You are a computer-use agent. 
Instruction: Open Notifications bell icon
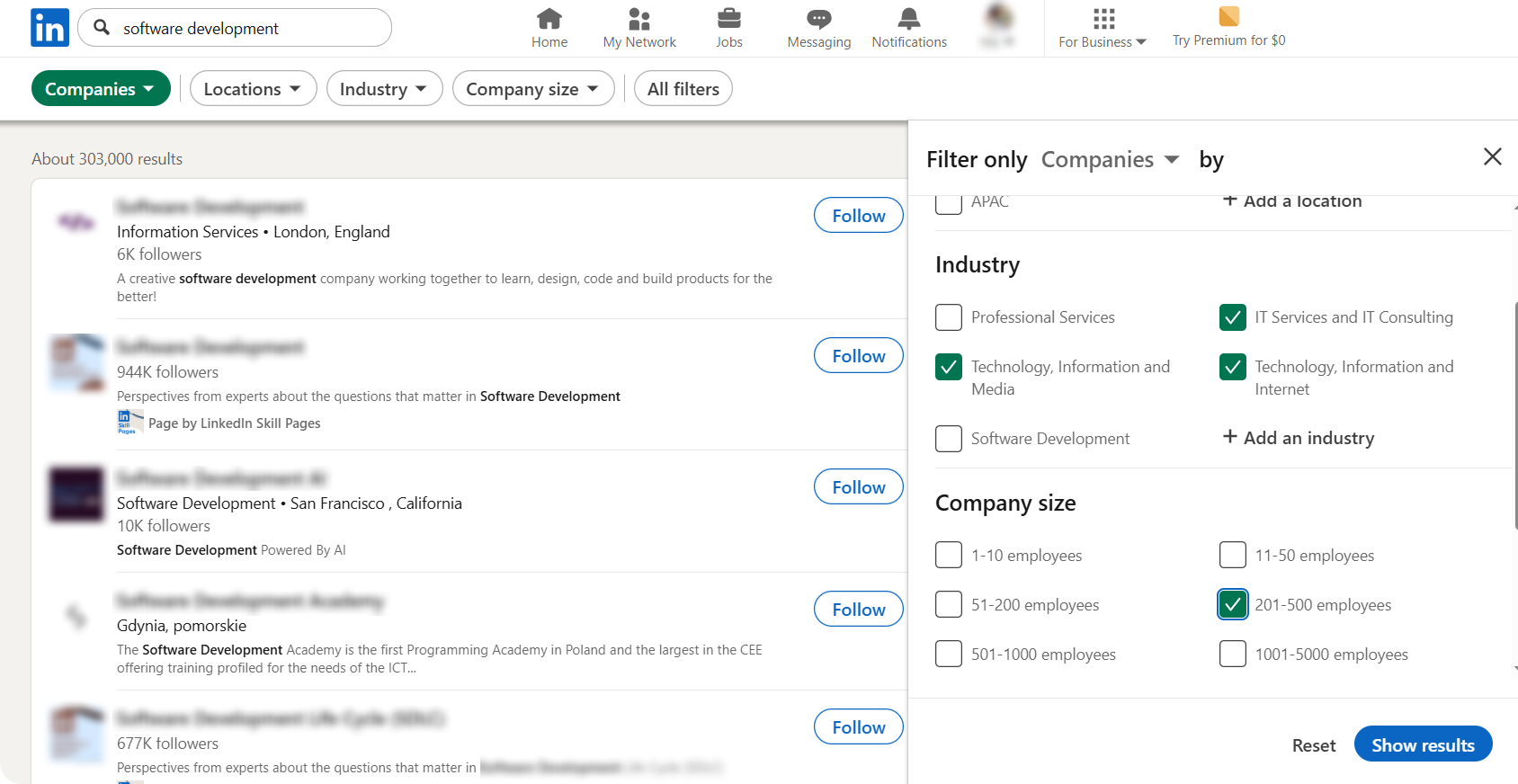[x=909, y=18]
